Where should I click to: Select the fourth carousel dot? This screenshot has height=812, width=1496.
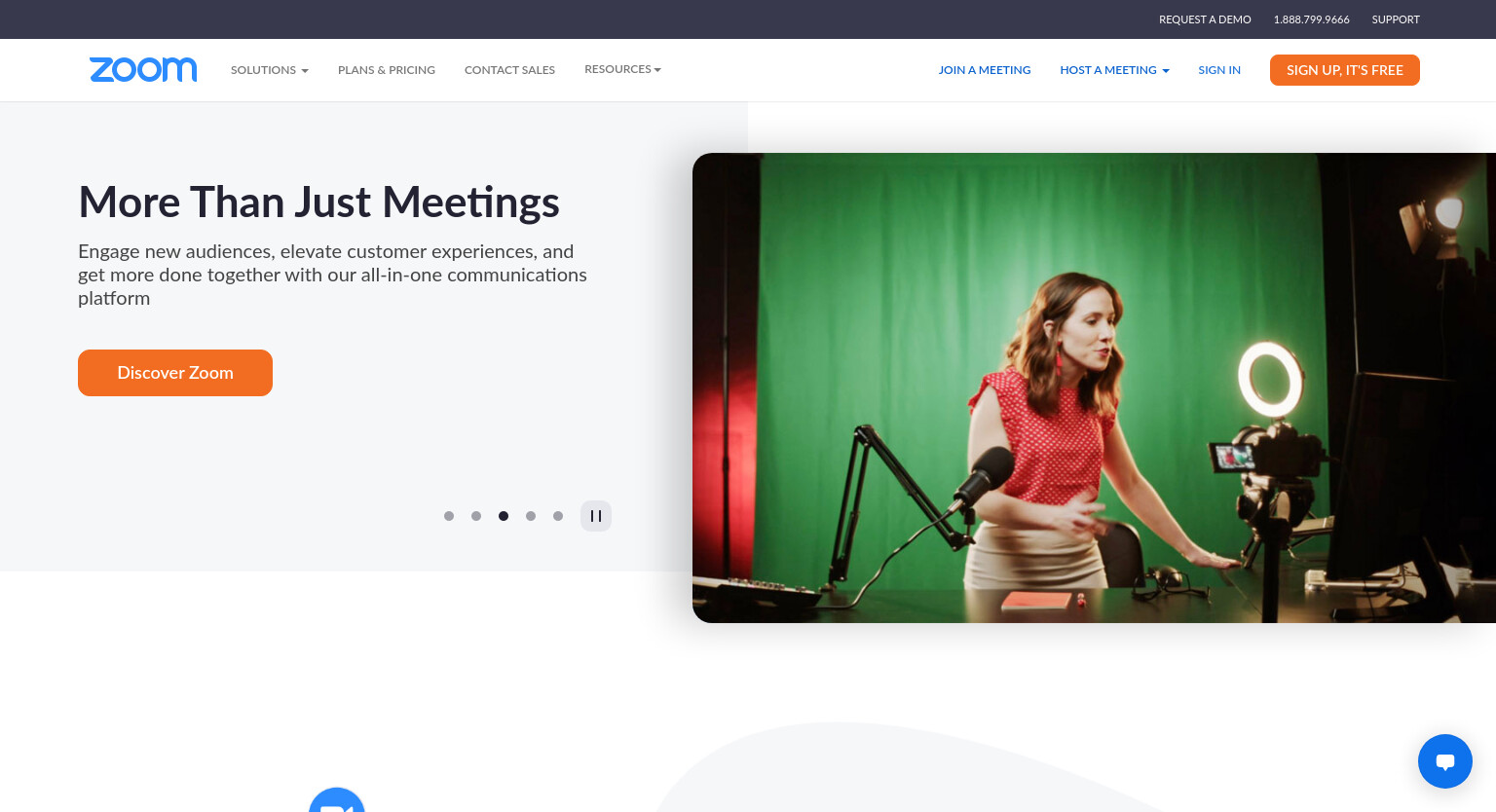click(531, 516)
